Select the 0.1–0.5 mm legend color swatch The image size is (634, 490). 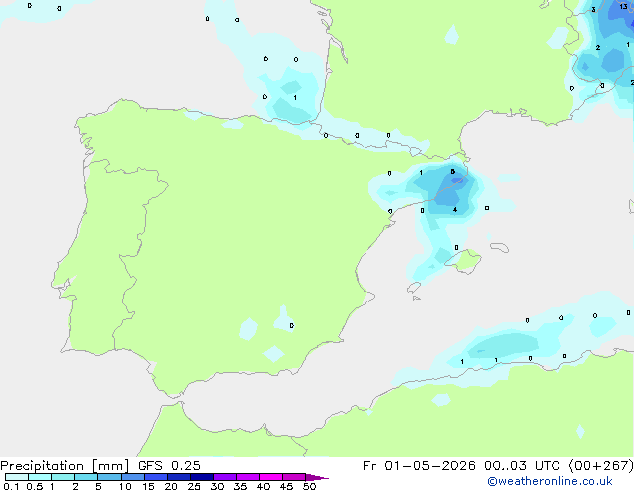pyautogui.click(x=17, y=477)
